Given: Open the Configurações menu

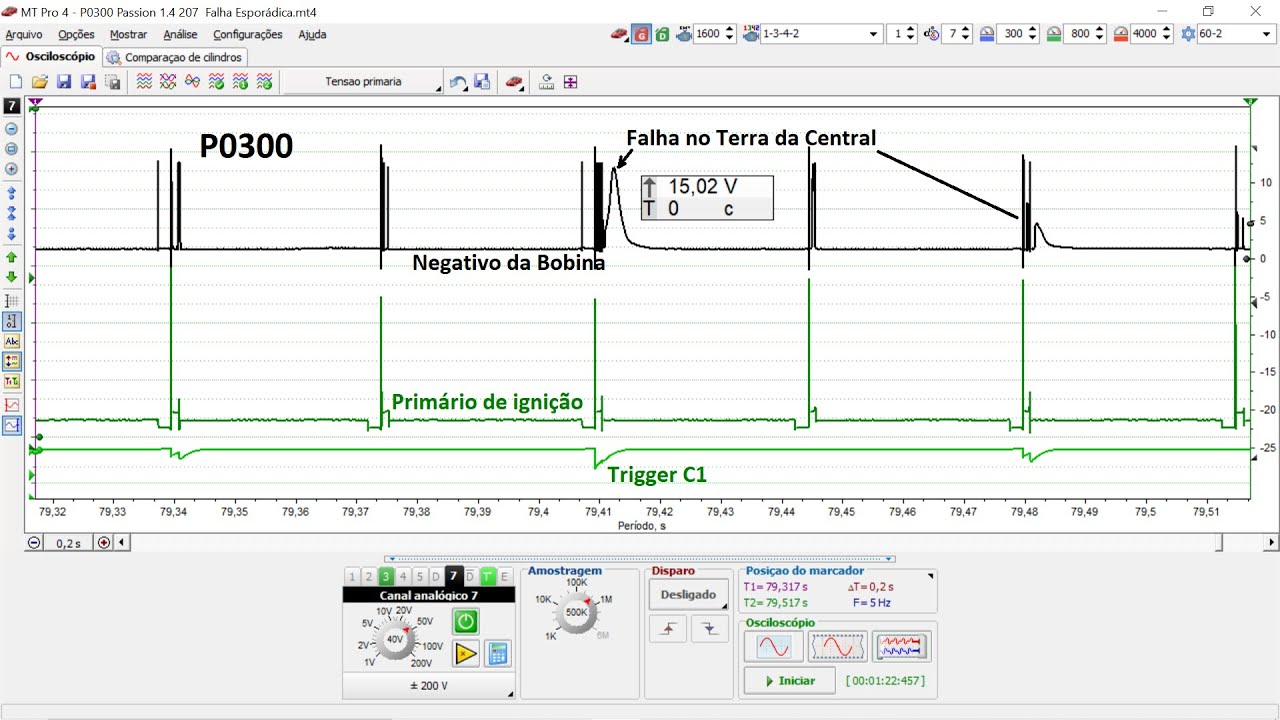Looking at the screenshot, I should (248, 34).
